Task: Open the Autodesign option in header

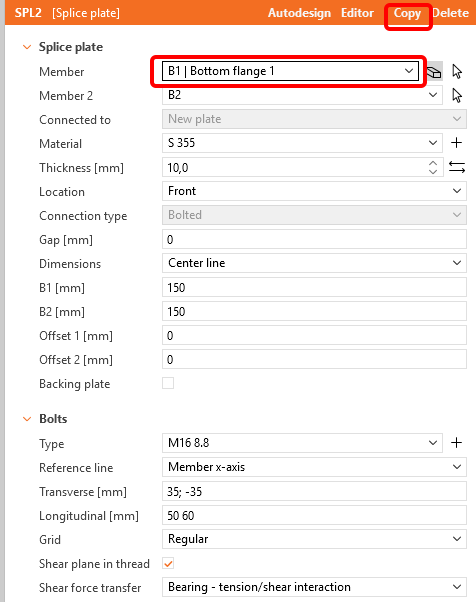Action: point(299,13)
